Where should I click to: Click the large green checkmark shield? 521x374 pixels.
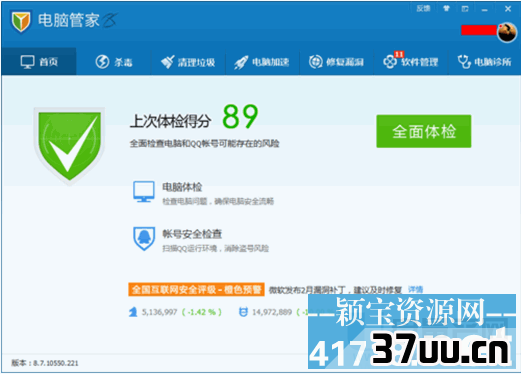tap(69, 145)
